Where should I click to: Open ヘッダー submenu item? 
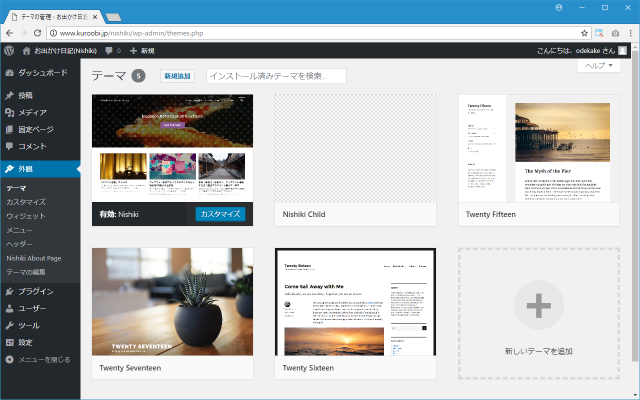click(19, 244)
